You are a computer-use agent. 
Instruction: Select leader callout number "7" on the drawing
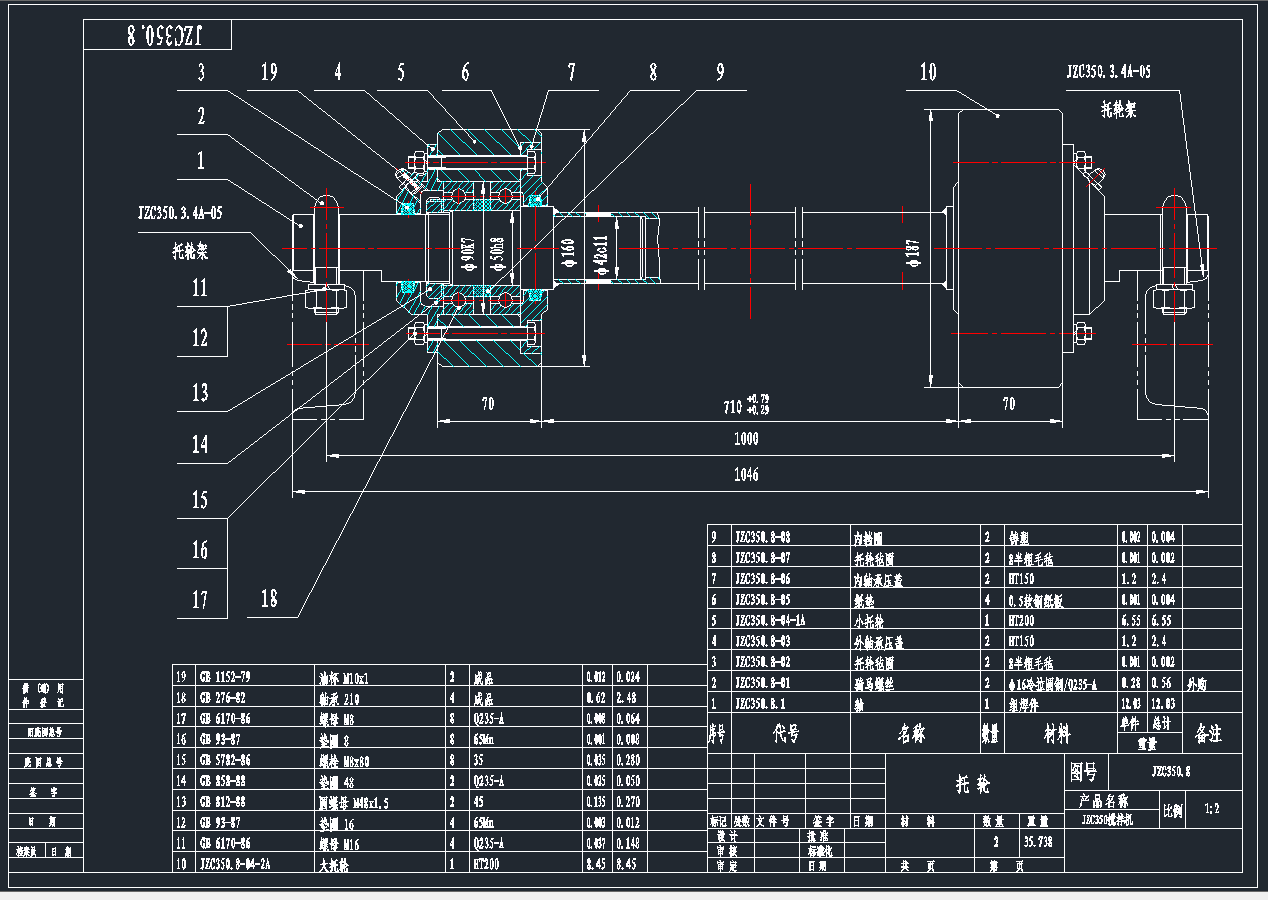click(571, 72)
